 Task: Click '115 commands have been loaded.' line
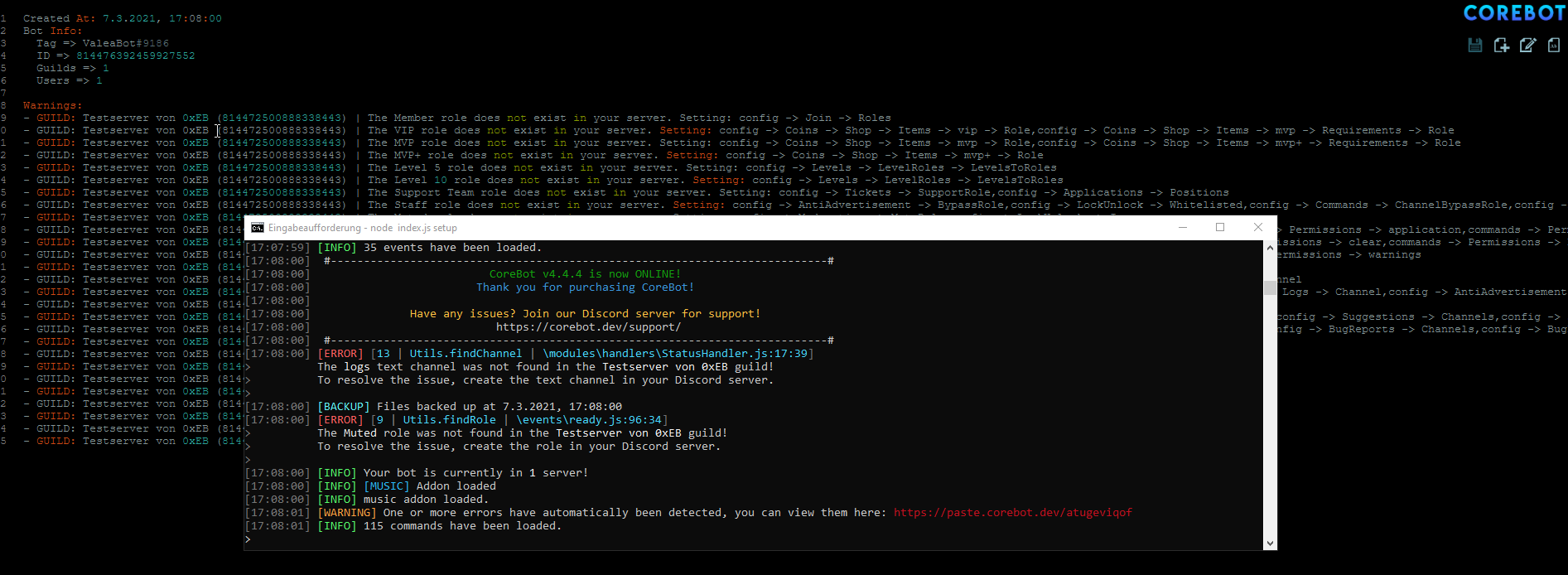point(403,526)
